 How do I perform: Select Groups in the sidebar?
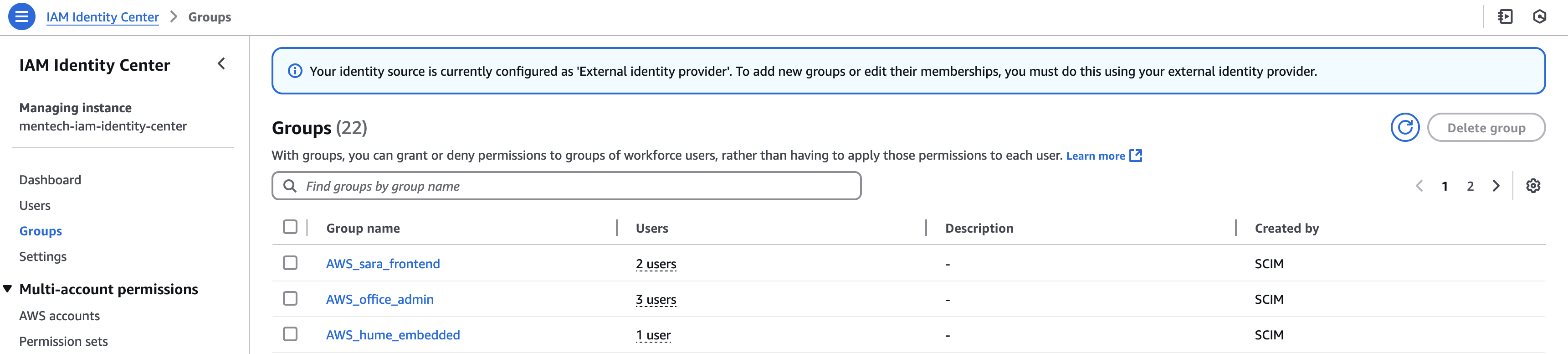pyautogui.click(x=40, y=231)
